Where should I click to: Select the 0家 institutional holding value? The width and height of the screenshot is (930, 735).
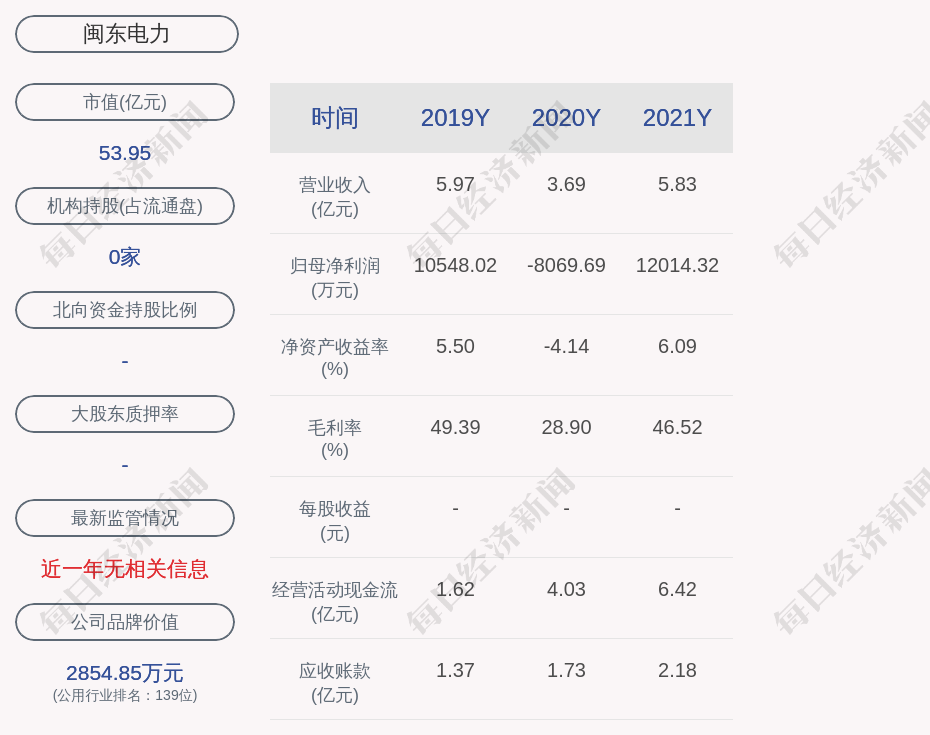click(x=125, y=257)
